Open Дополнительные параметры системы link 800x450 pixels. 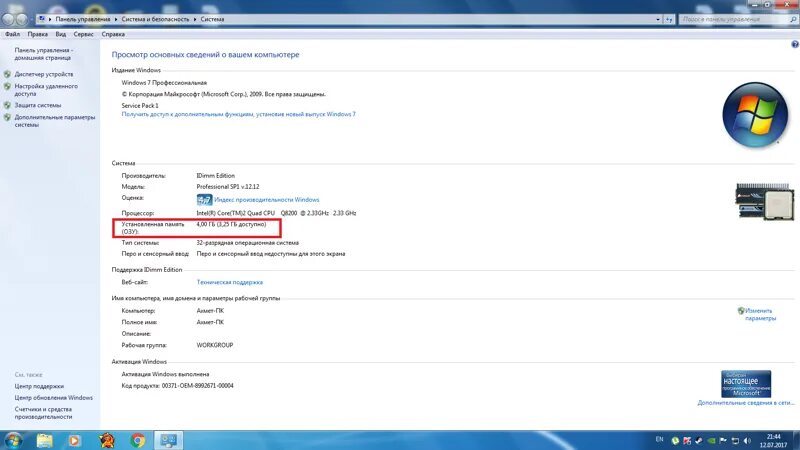click(55, 121)
